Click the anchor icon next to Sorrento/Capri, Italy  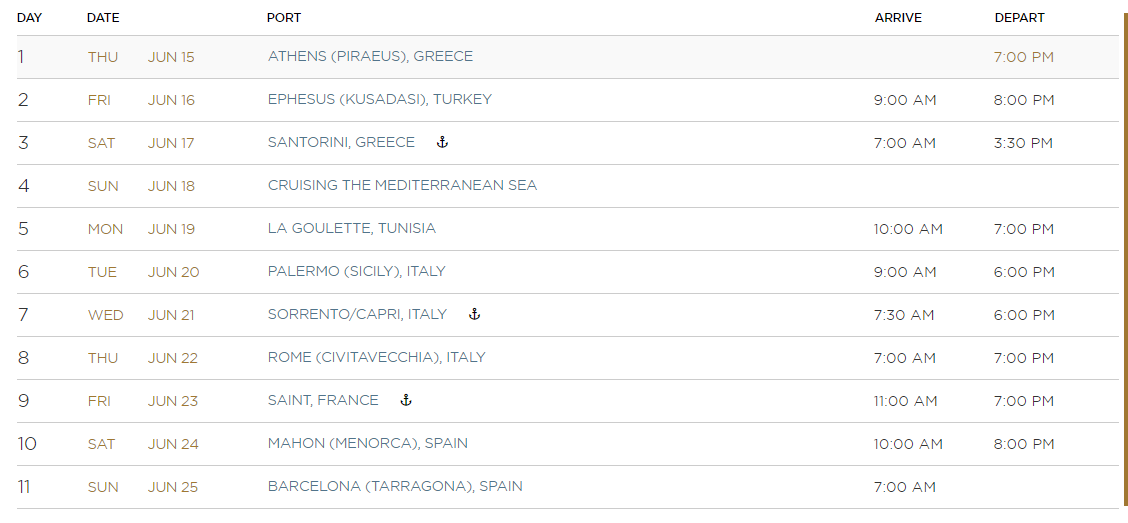474,314
